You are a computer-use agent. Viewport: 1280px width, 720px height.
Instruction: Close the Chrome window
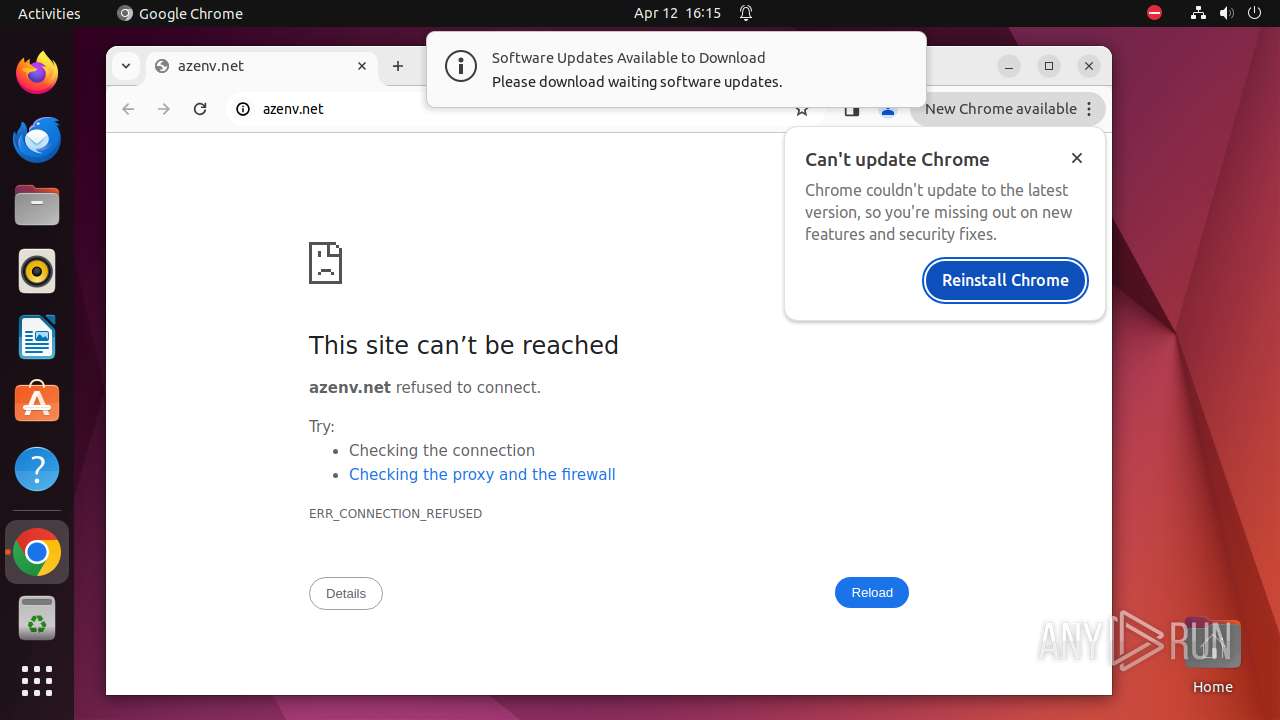(x=1089, y=66)
